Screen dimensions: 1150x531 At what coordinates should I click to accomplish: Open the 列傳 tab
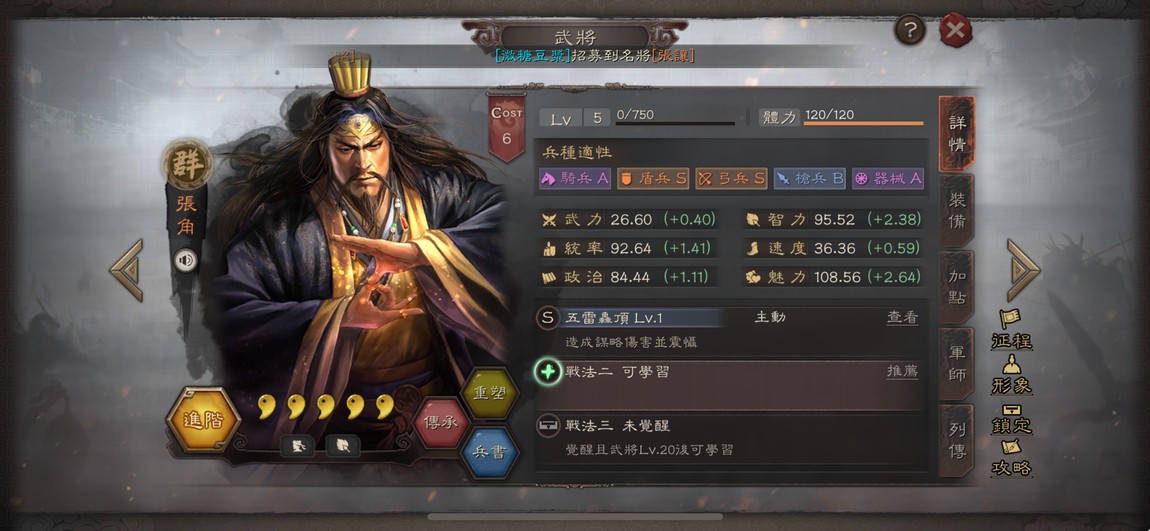point(957,440)
